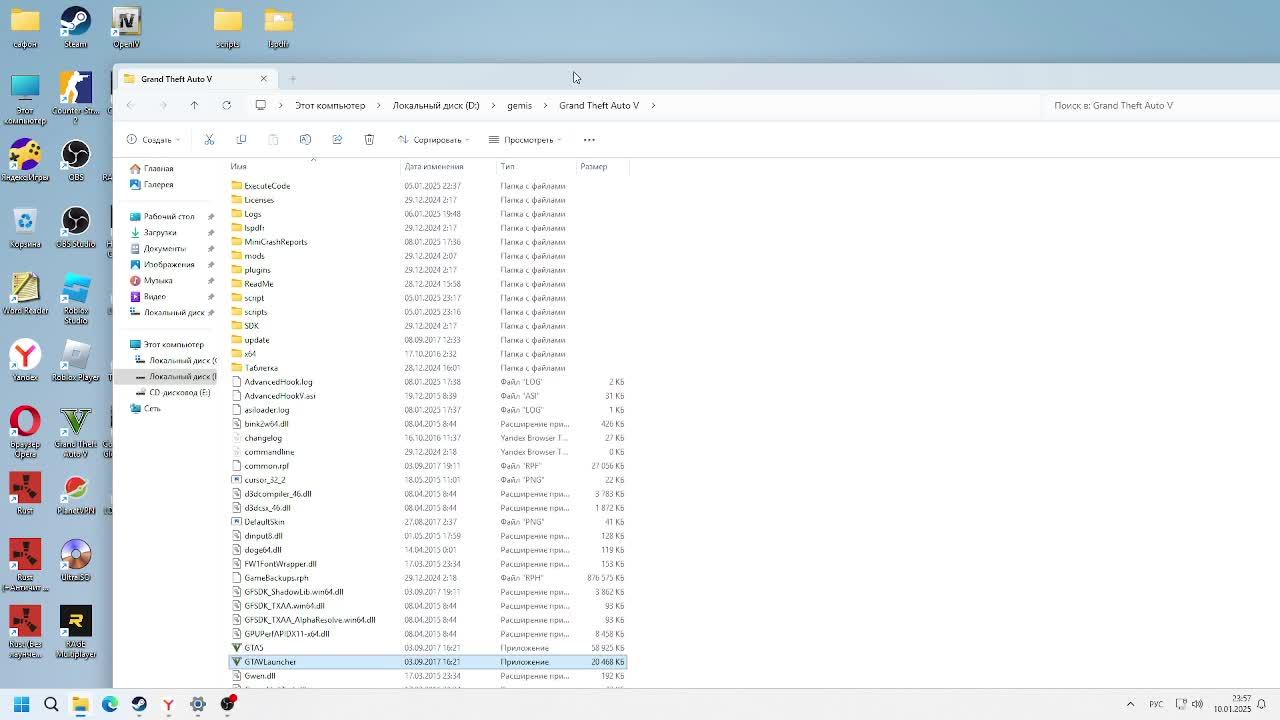Select the Grand Theft Auto V desktop shortcut
Screen dimensions: 1280x720
tap(76, 432)
